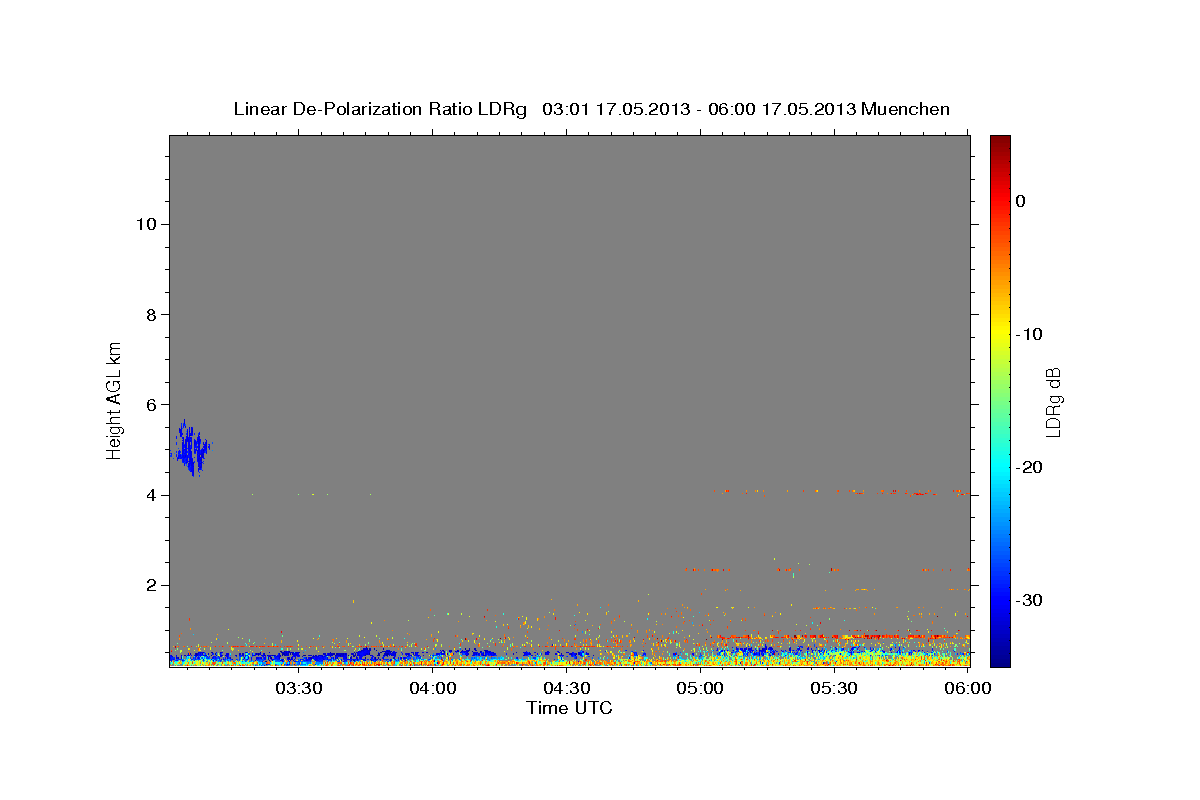Click the dark red top of colorbar
Viewport: 1200px width, 800px height.
(x=1000, y=143)
